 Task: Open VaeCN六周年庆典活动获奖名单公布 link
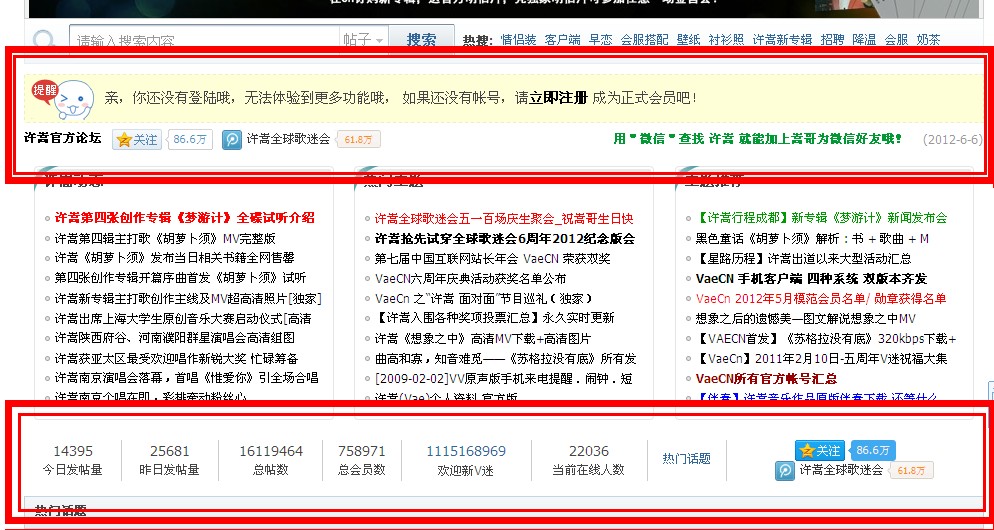click(470, 278)
